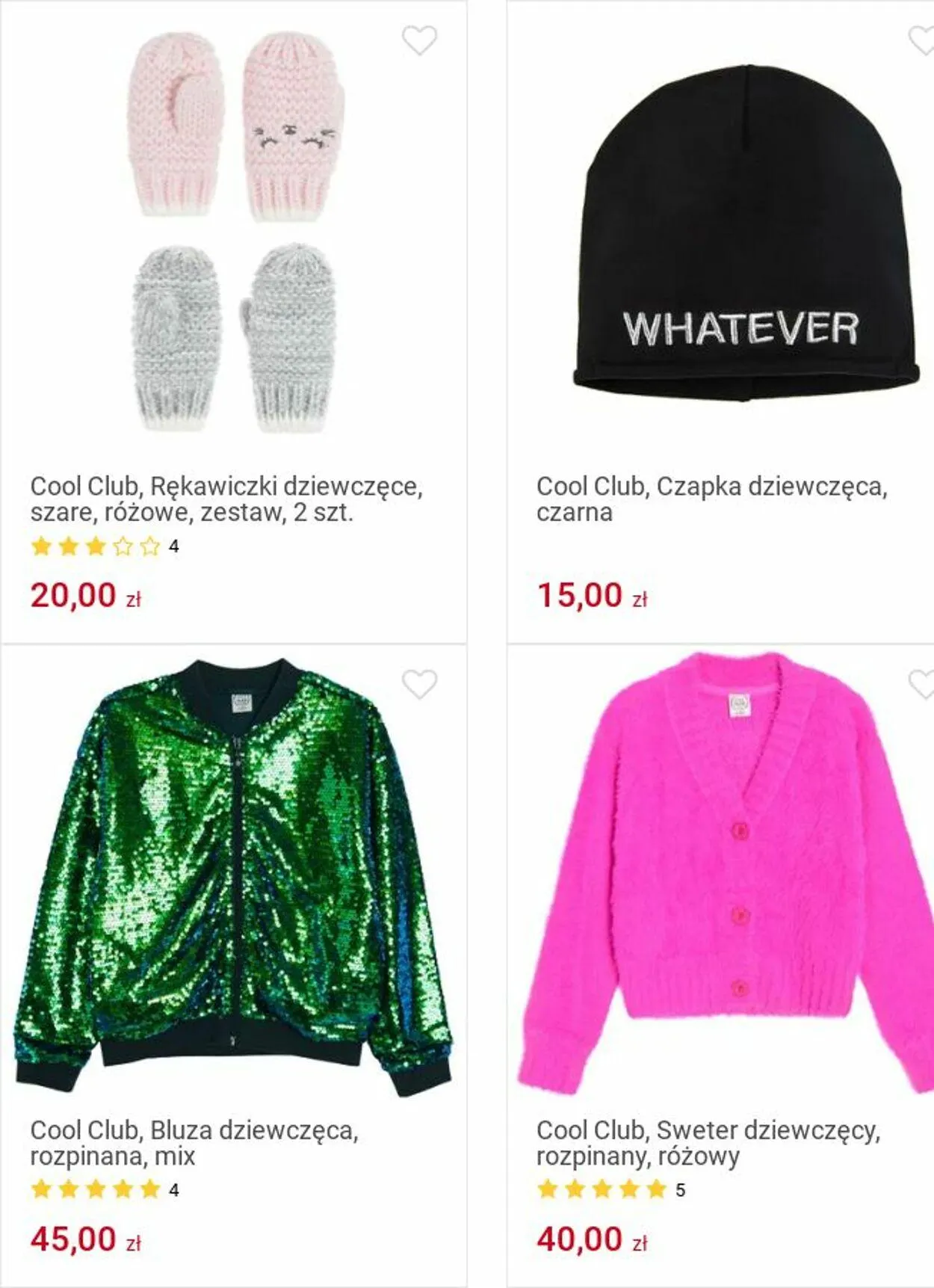Show reviews via mittens three-star rating

click(x=96, y=546)
